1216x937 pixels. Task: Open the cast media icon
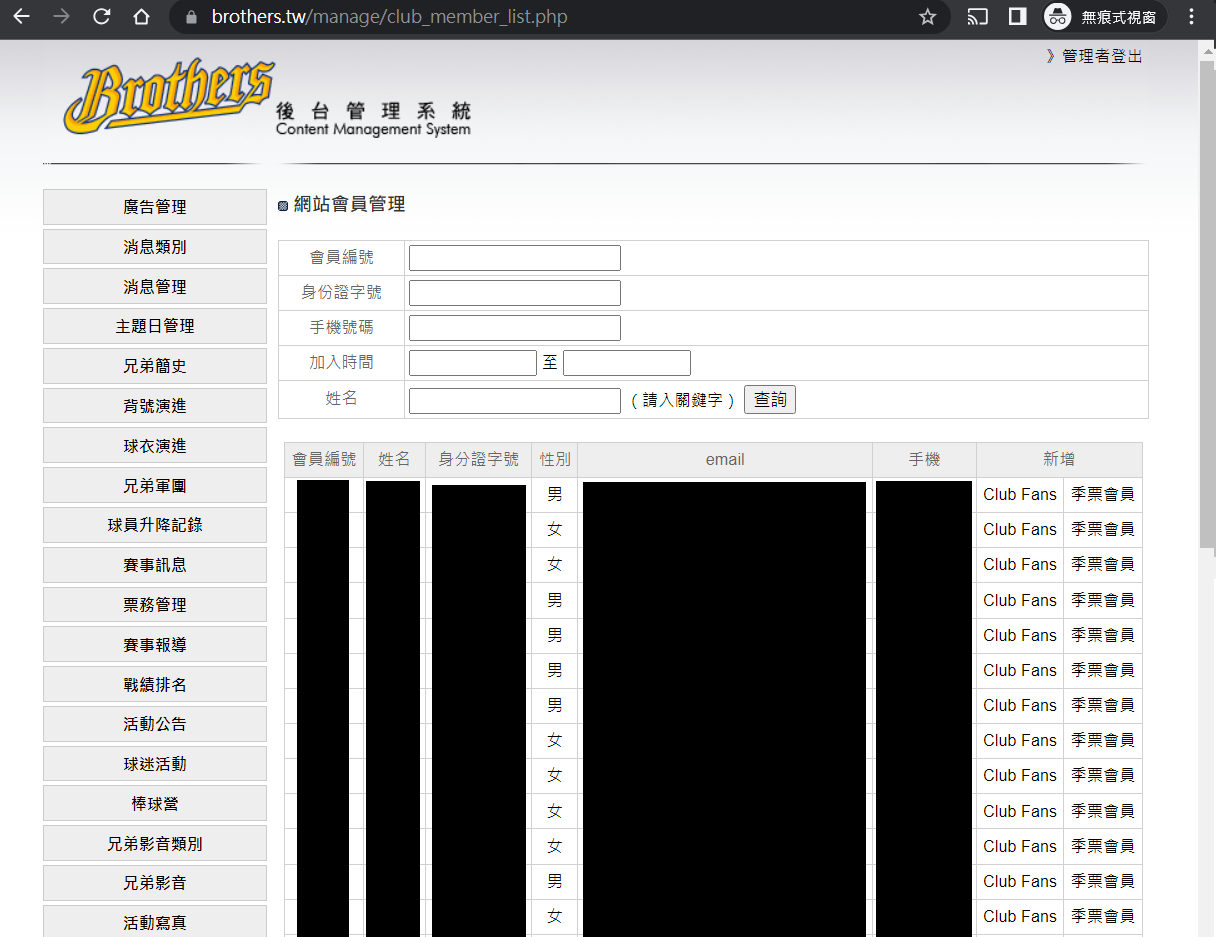click(x=977, y=17)
